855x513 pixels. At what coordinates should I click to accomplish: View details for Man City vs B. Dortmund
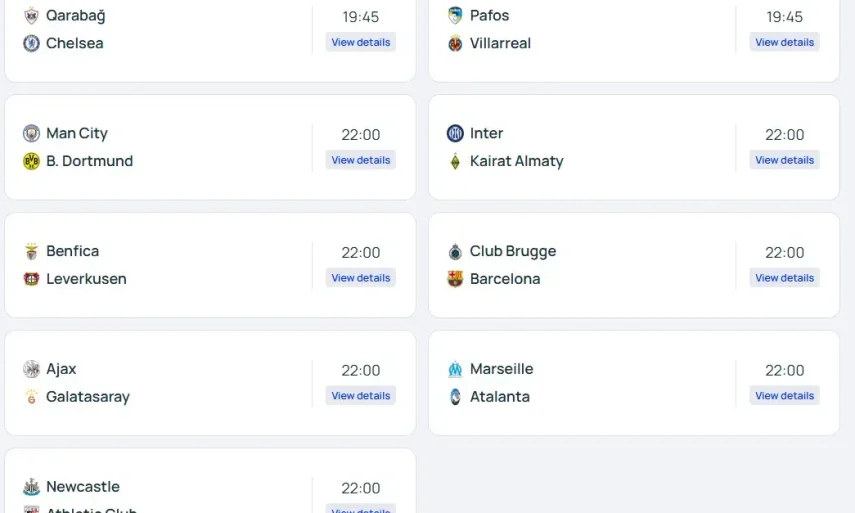(x=361, y=160)
